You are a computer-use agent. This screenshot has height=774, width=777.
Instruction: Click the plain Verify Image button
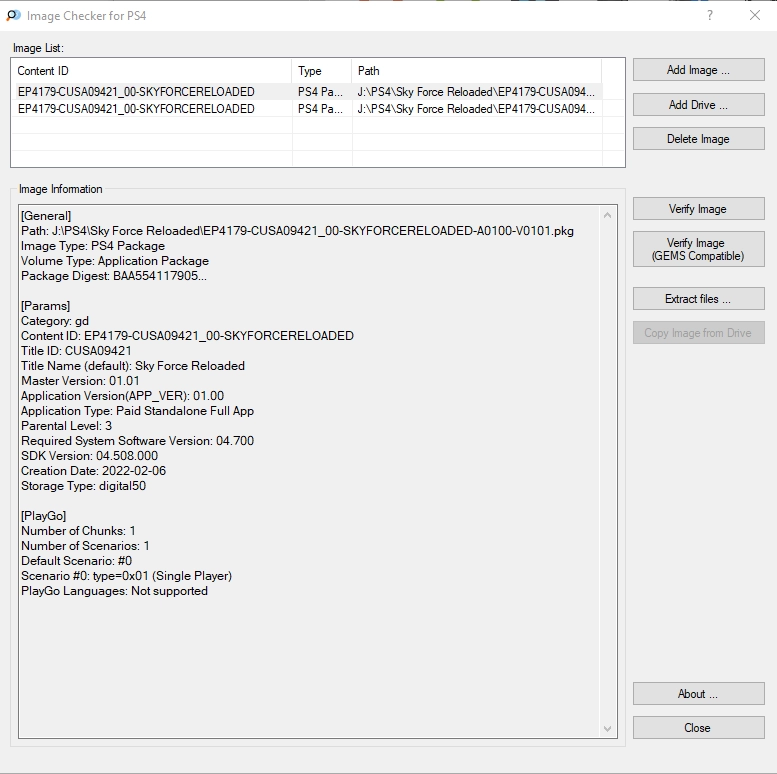point(698,209)
